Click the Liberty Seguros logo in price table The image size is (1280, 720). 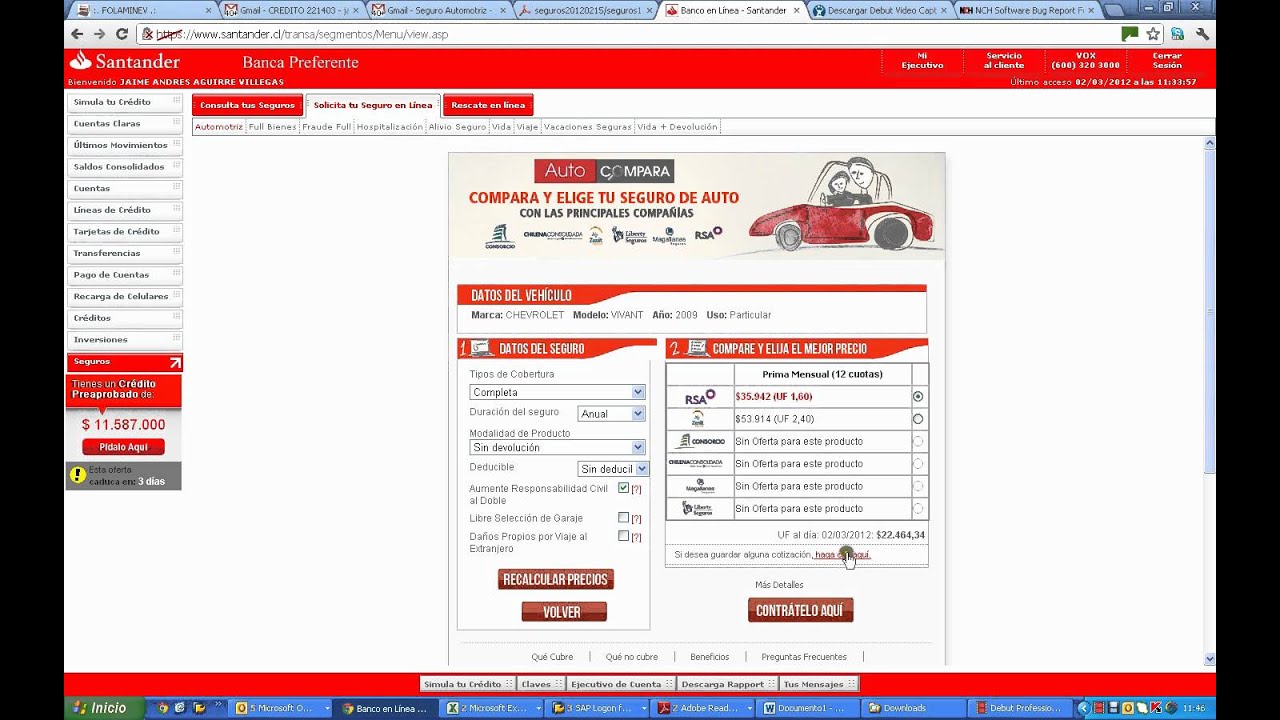697,508
